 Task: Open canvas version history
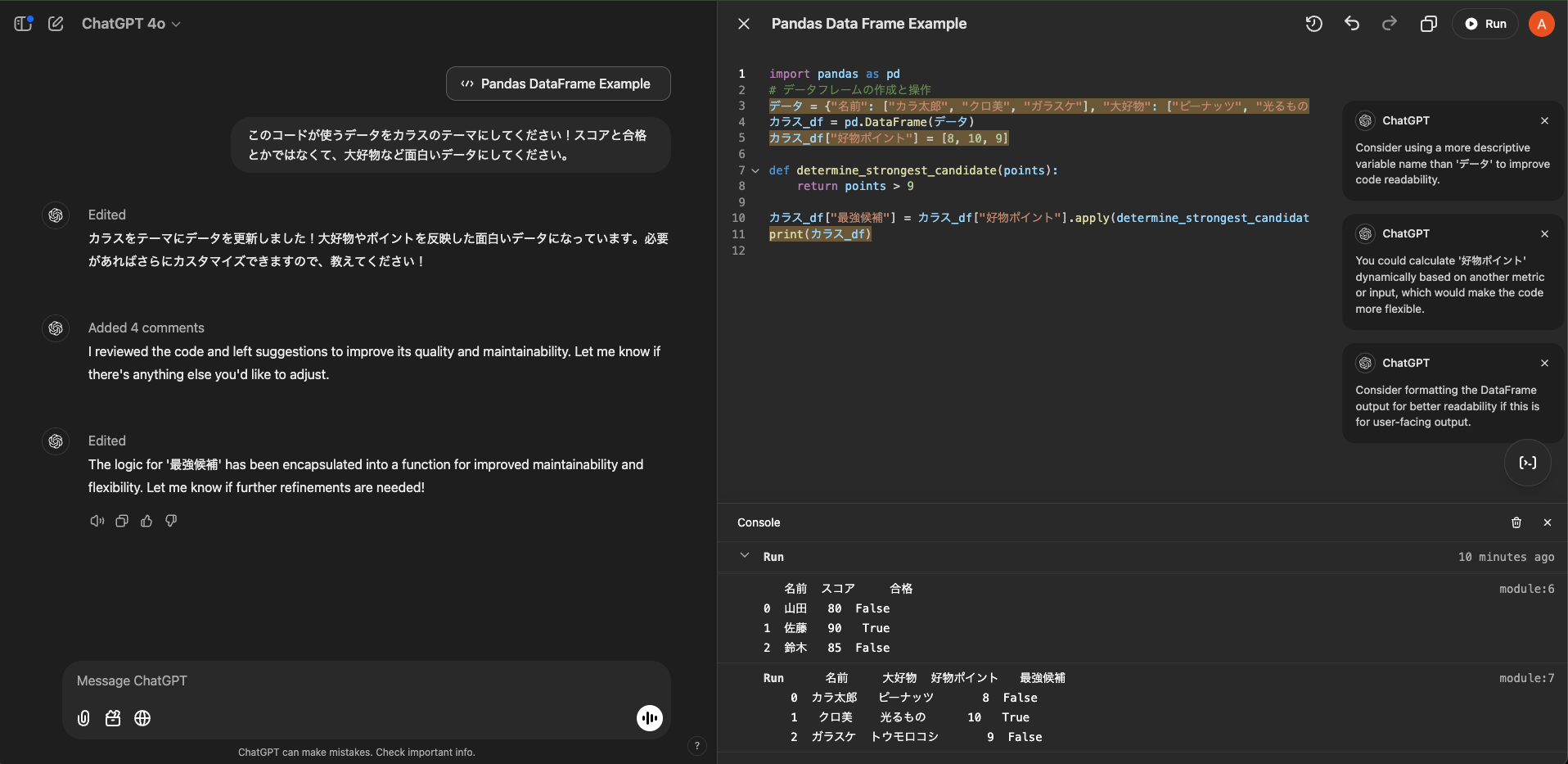point(1313,24)
